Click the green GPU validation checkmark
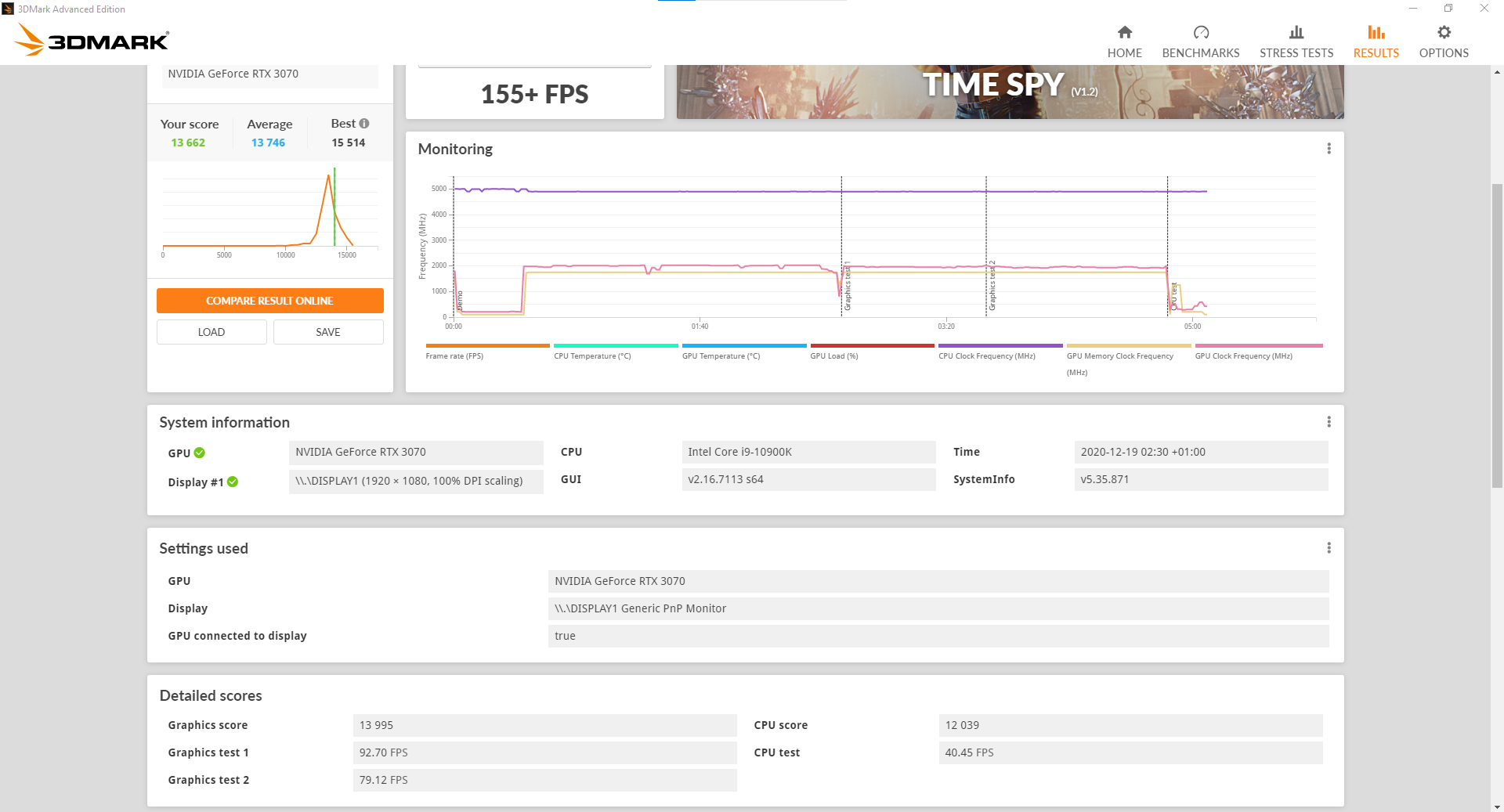Viewport: 1504px width, 812px height. [x=200, y=453]
